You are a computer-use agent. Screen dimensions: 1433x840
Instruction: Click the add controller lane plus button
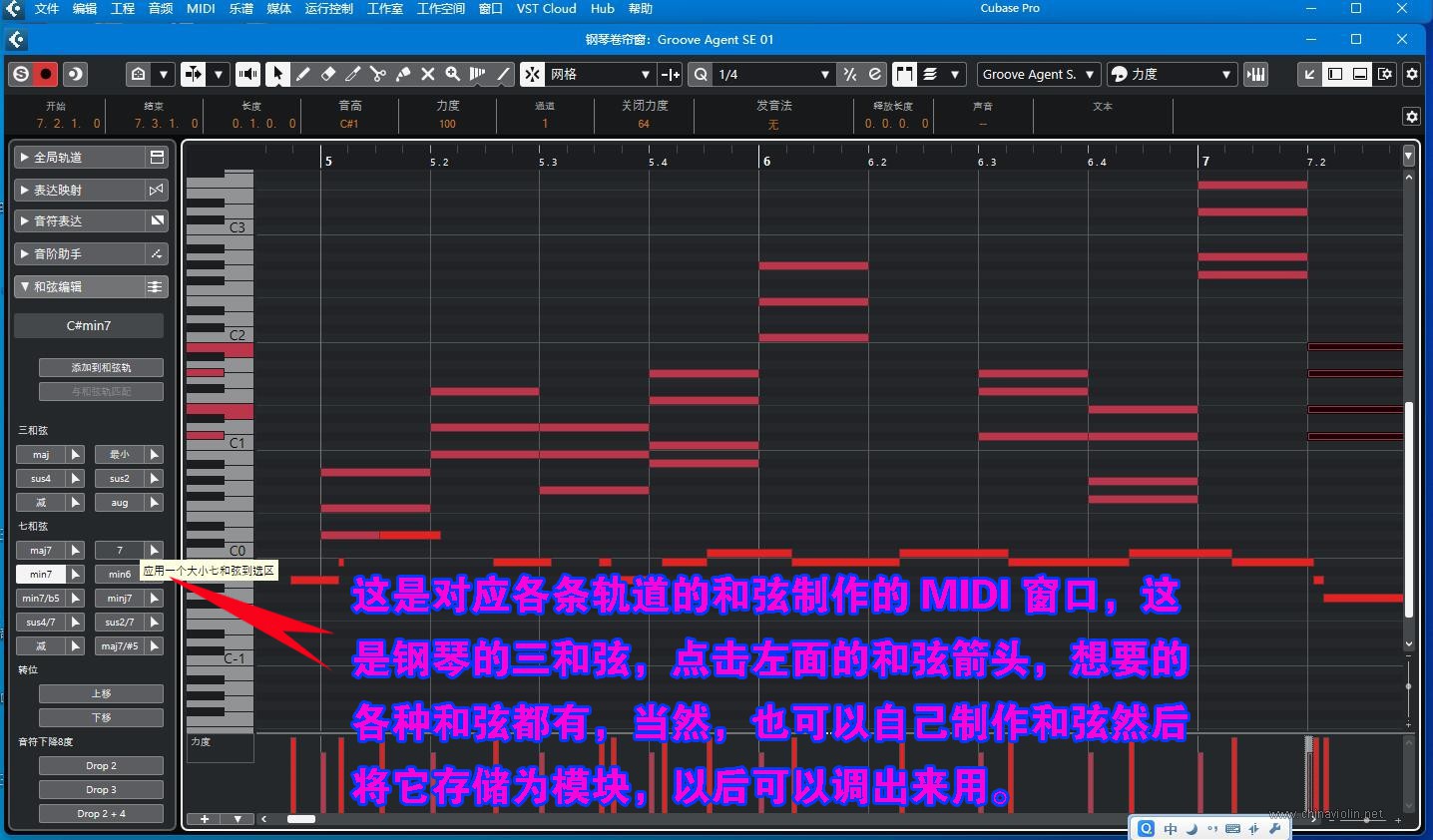pos(205,819)
